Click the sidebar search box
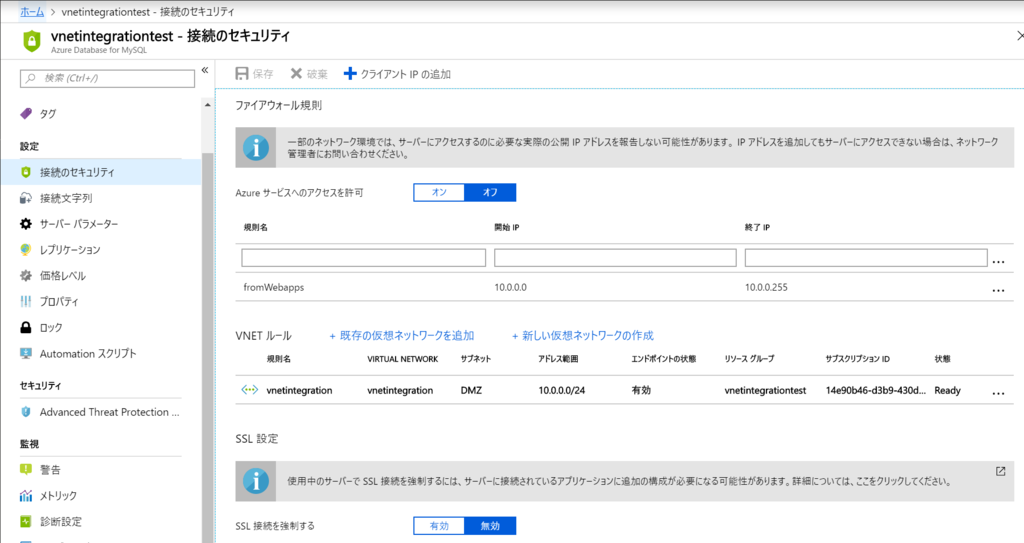Screen dimensions: 1024x543 click(108, 78)
